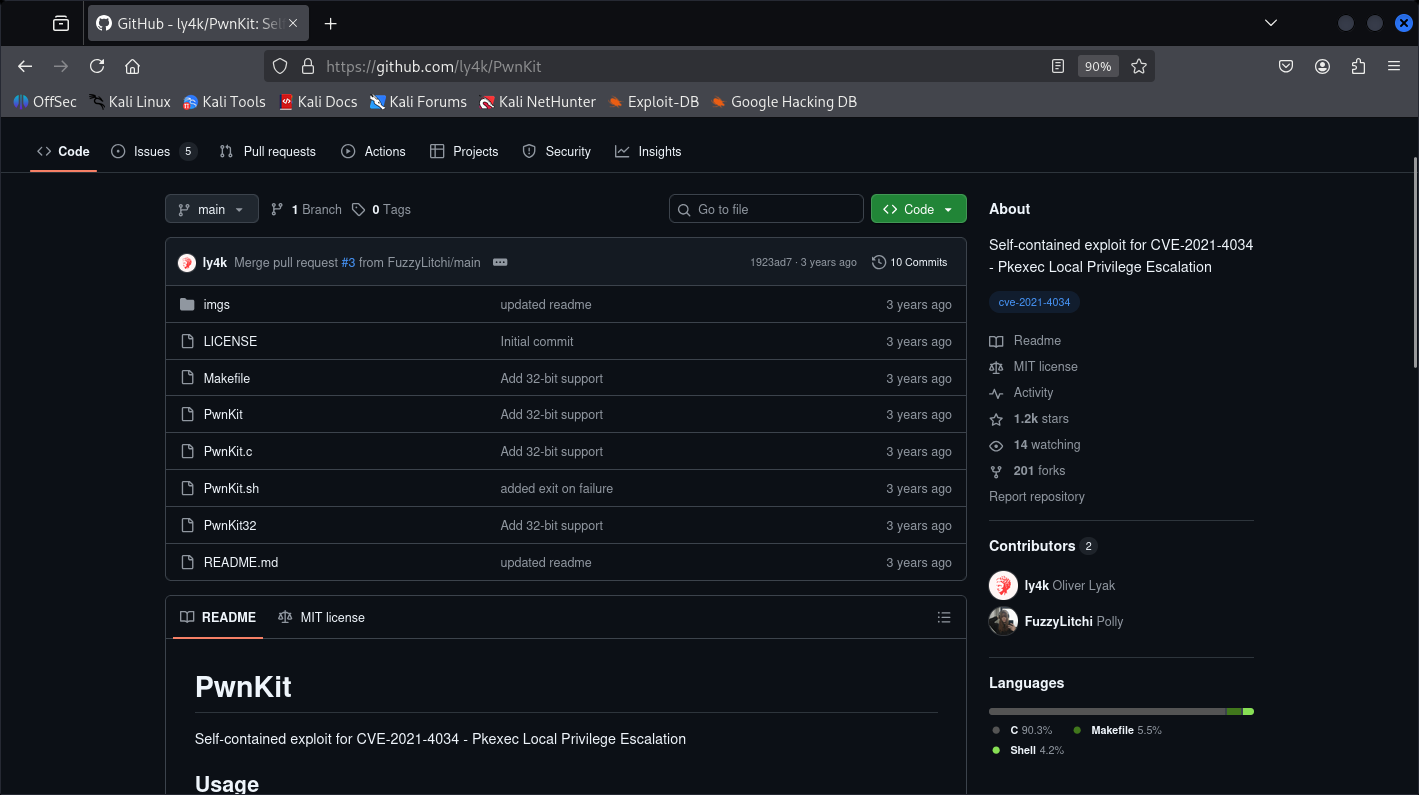Open the recent browsing Firefox View icon
This screenshot has height=795, width=1419.
click(61, 23)
